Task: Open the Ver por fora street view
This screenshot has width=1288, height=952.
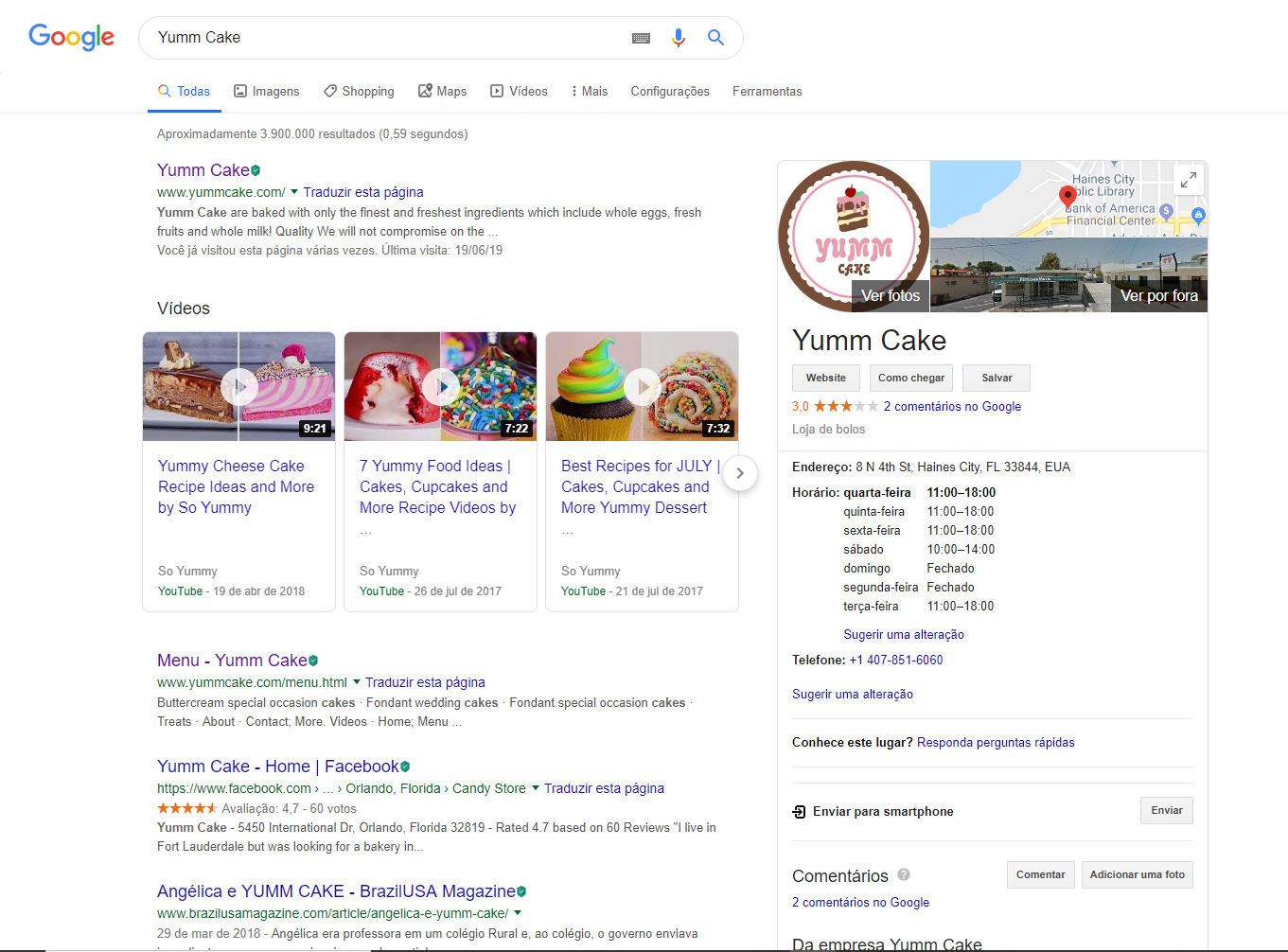Action: (x=1068, y=274)
